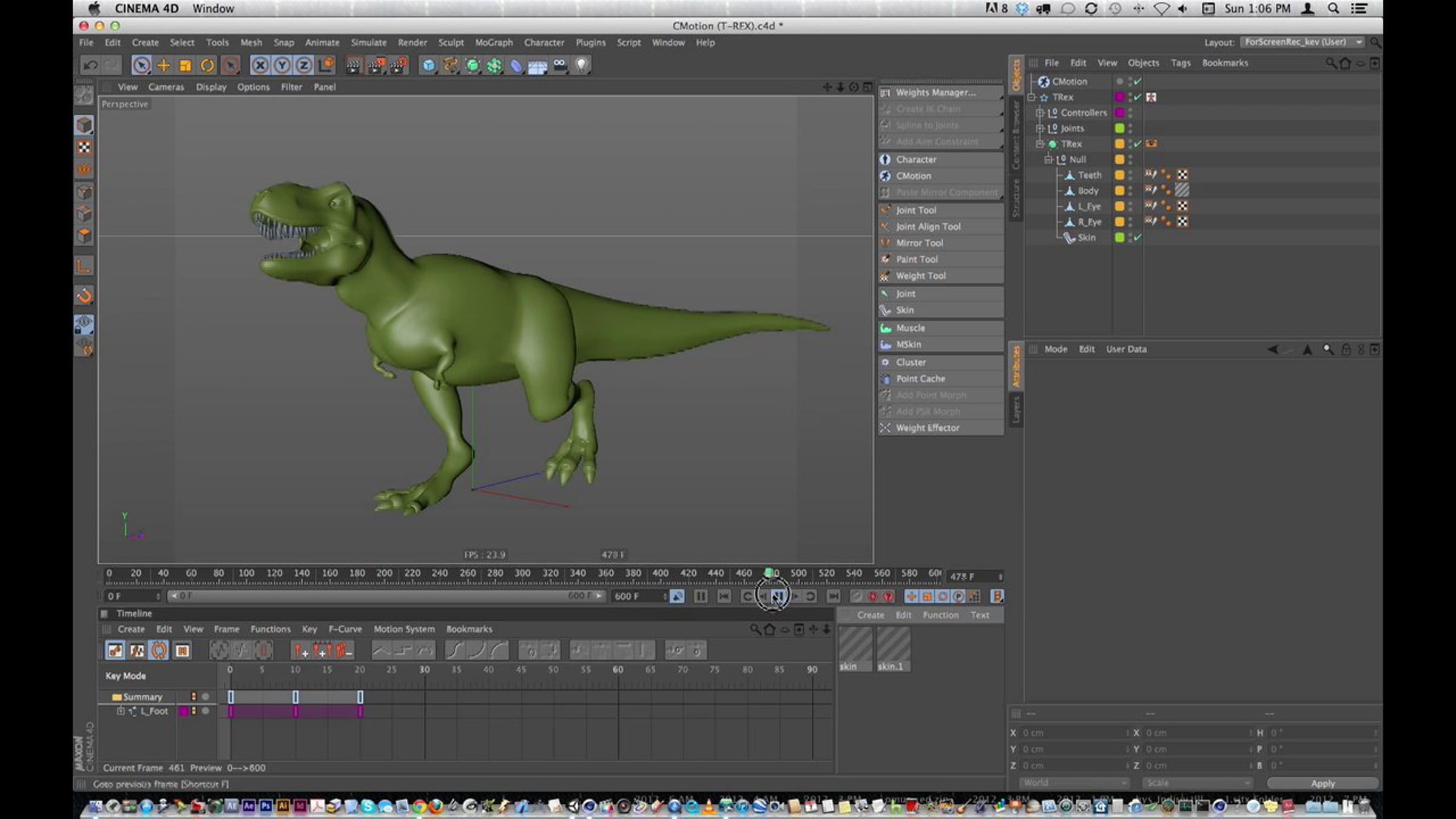Activate the orange Scale tool icon
Screen dimensions: 1456x819
tap(186, 65)
